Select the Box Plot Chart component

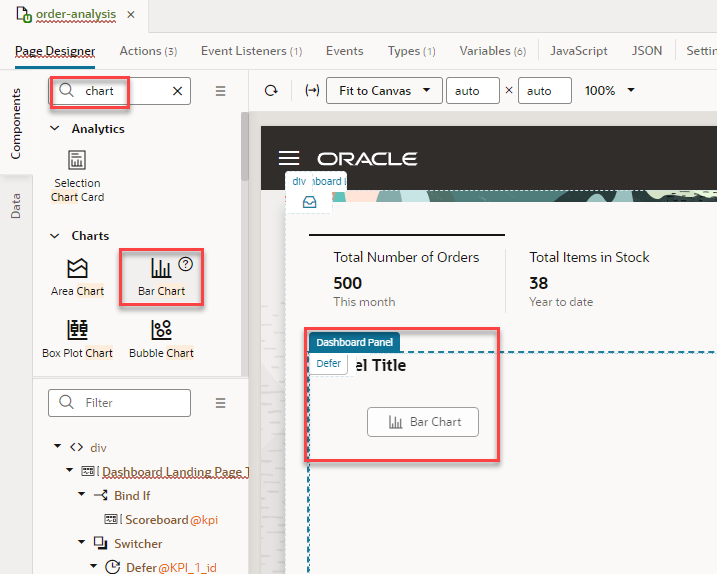tap(77, 339)
